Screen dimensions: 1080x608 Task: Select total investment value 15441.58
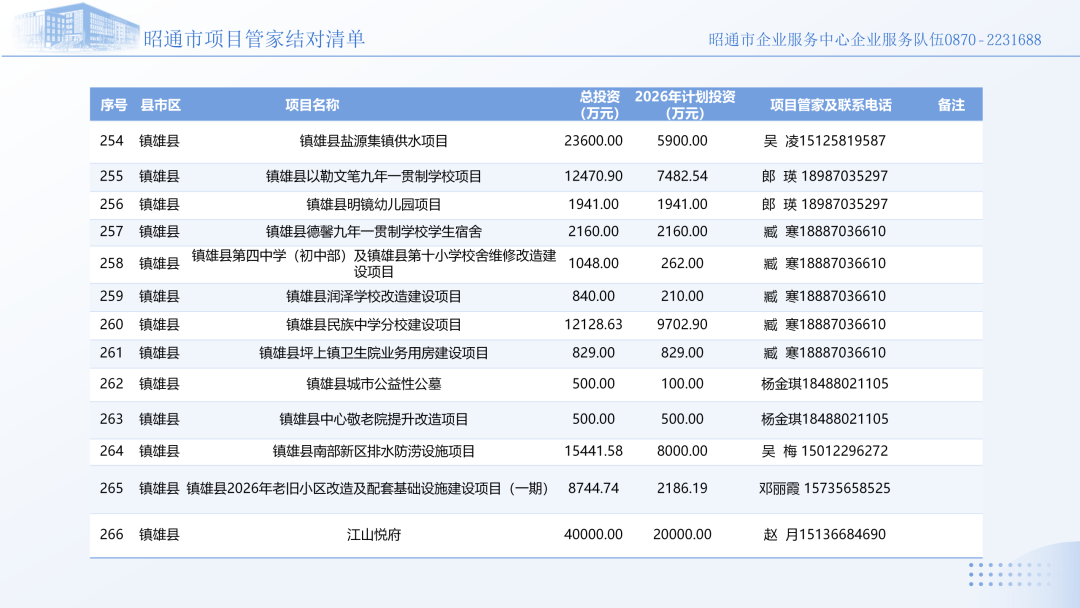point(593,451)
